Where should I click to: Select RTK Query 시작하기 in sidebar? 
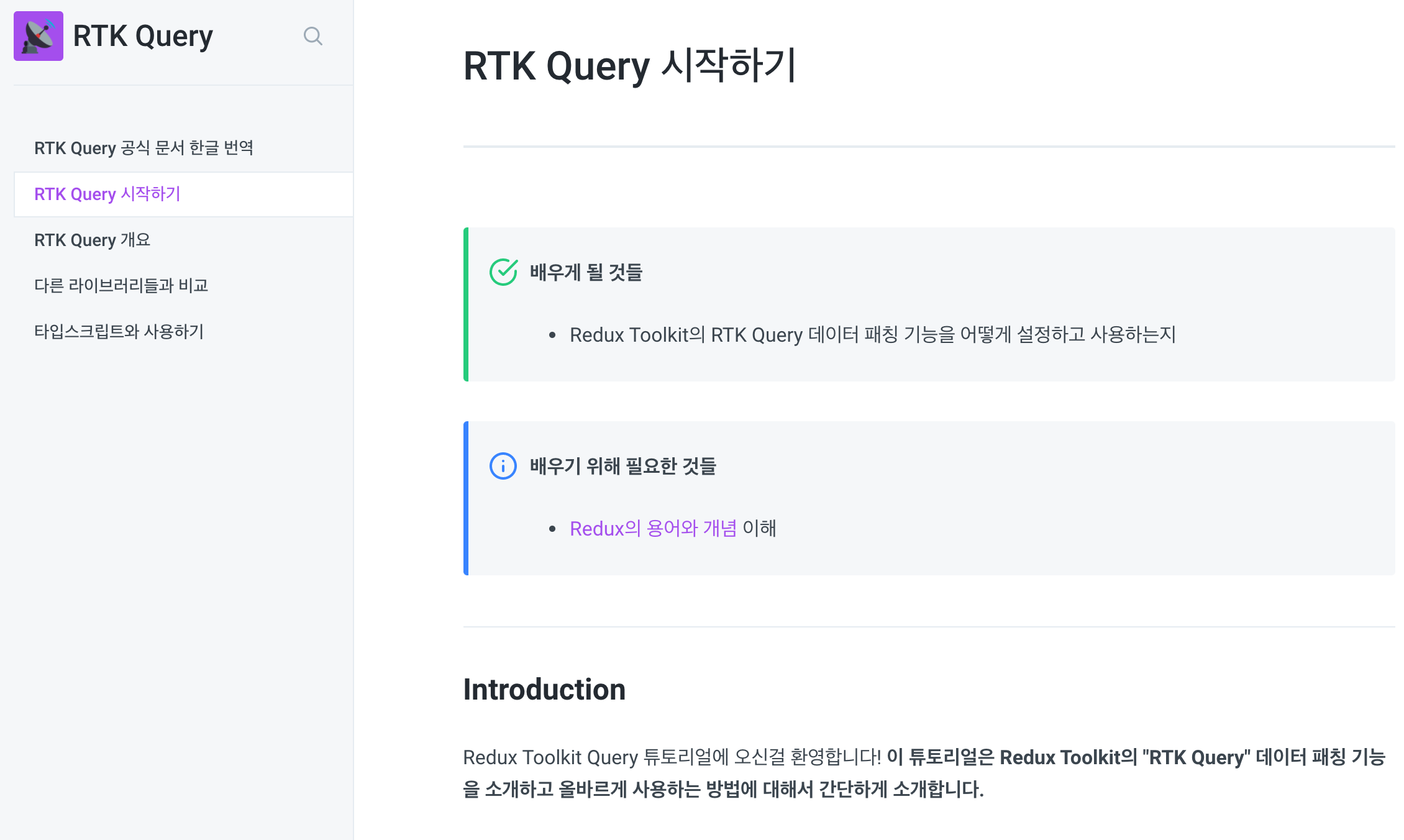click(x=107, y=194)
